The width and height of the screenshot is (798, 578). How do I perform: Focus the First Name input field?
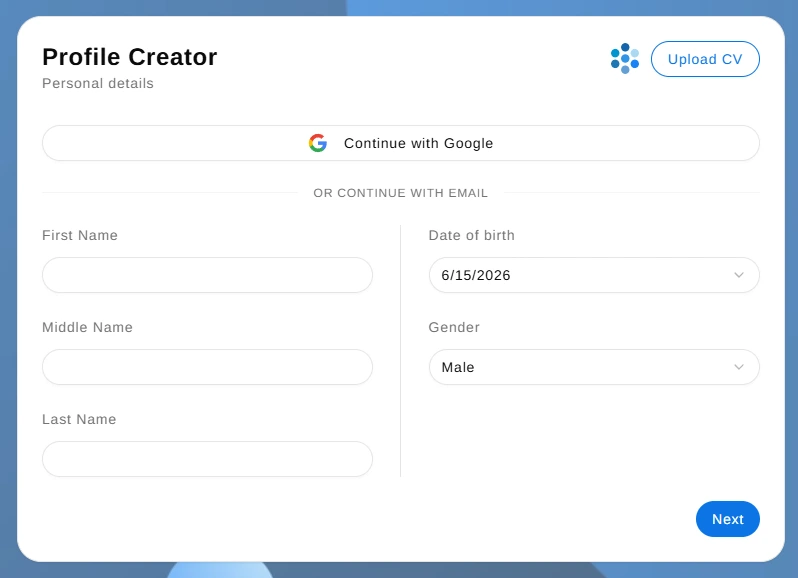[x=207, y=275]
